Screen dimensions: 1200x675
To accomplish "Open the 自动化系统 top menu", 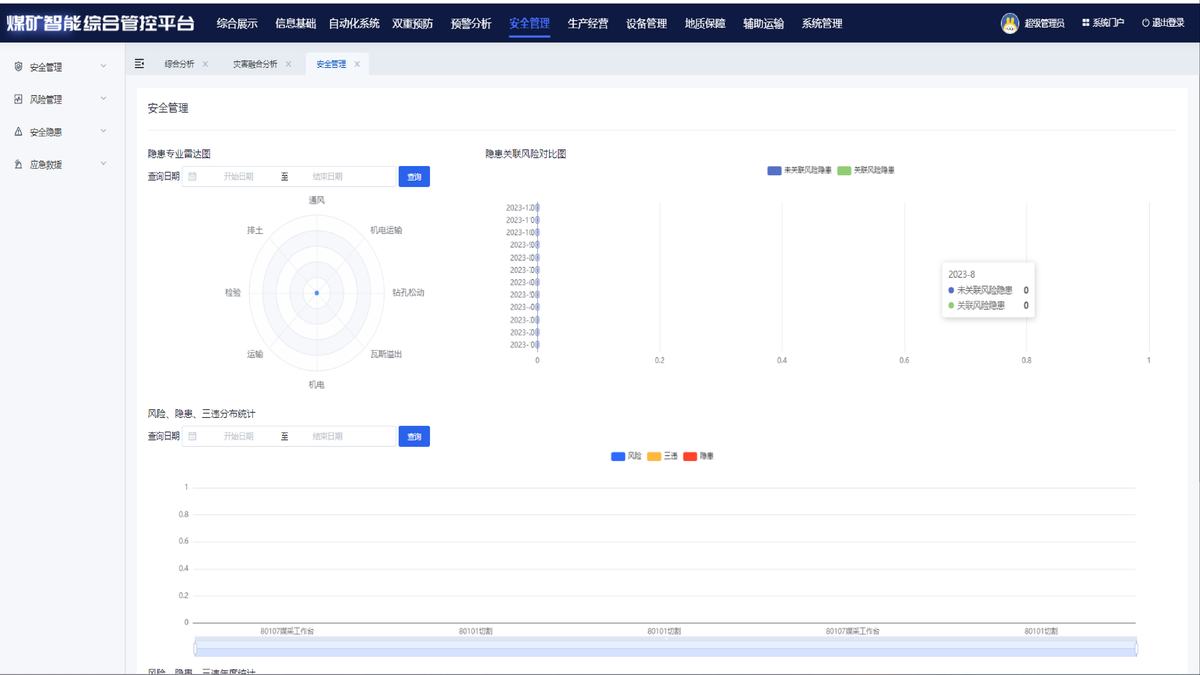I will [354, 23].
